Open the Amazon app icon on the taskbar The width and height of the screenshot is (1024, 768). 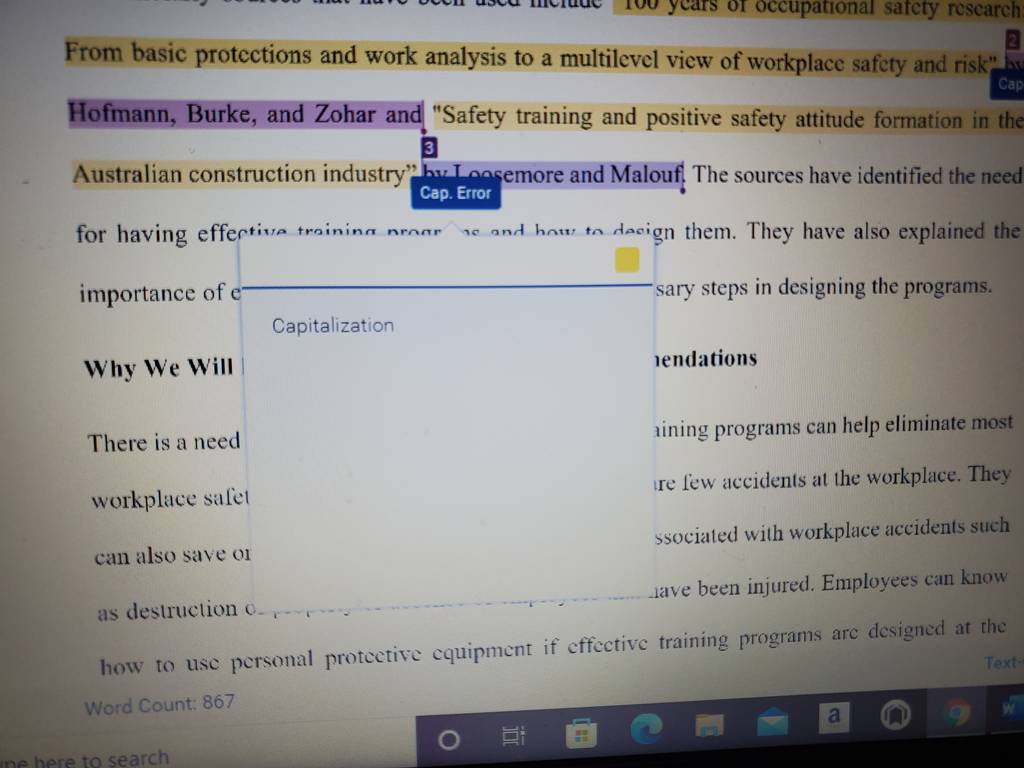click(833, 717)
